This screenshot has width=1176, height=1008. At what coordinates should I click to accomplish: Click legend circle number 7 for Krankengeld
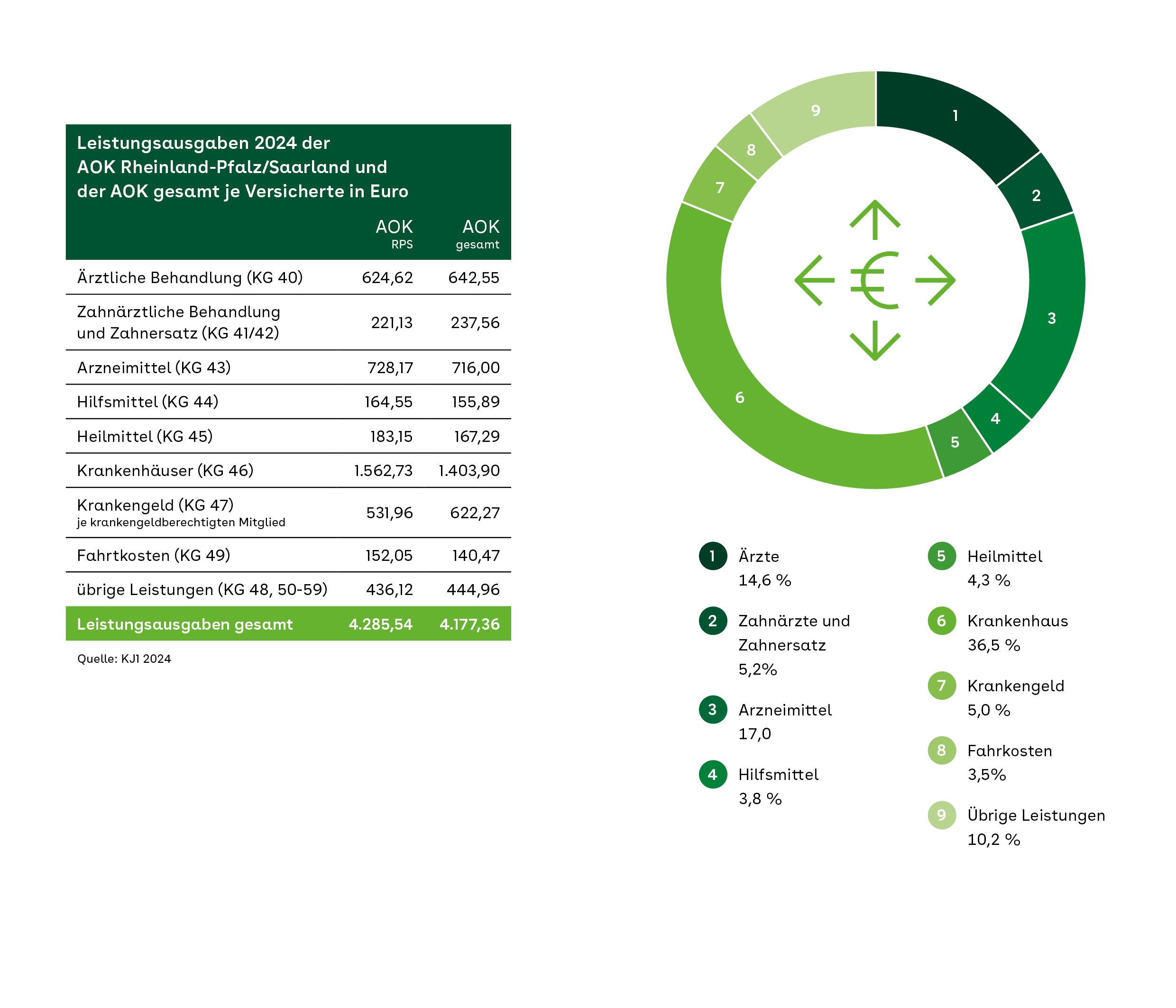[x=942, y=686]
